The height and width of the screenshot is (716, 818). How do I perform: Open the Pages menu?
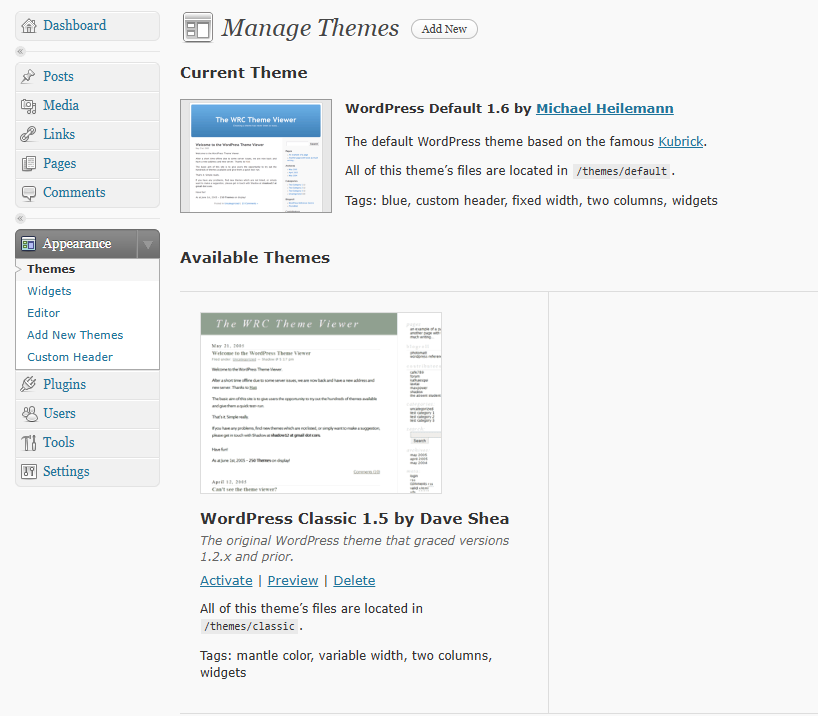(x=59, y=164)
